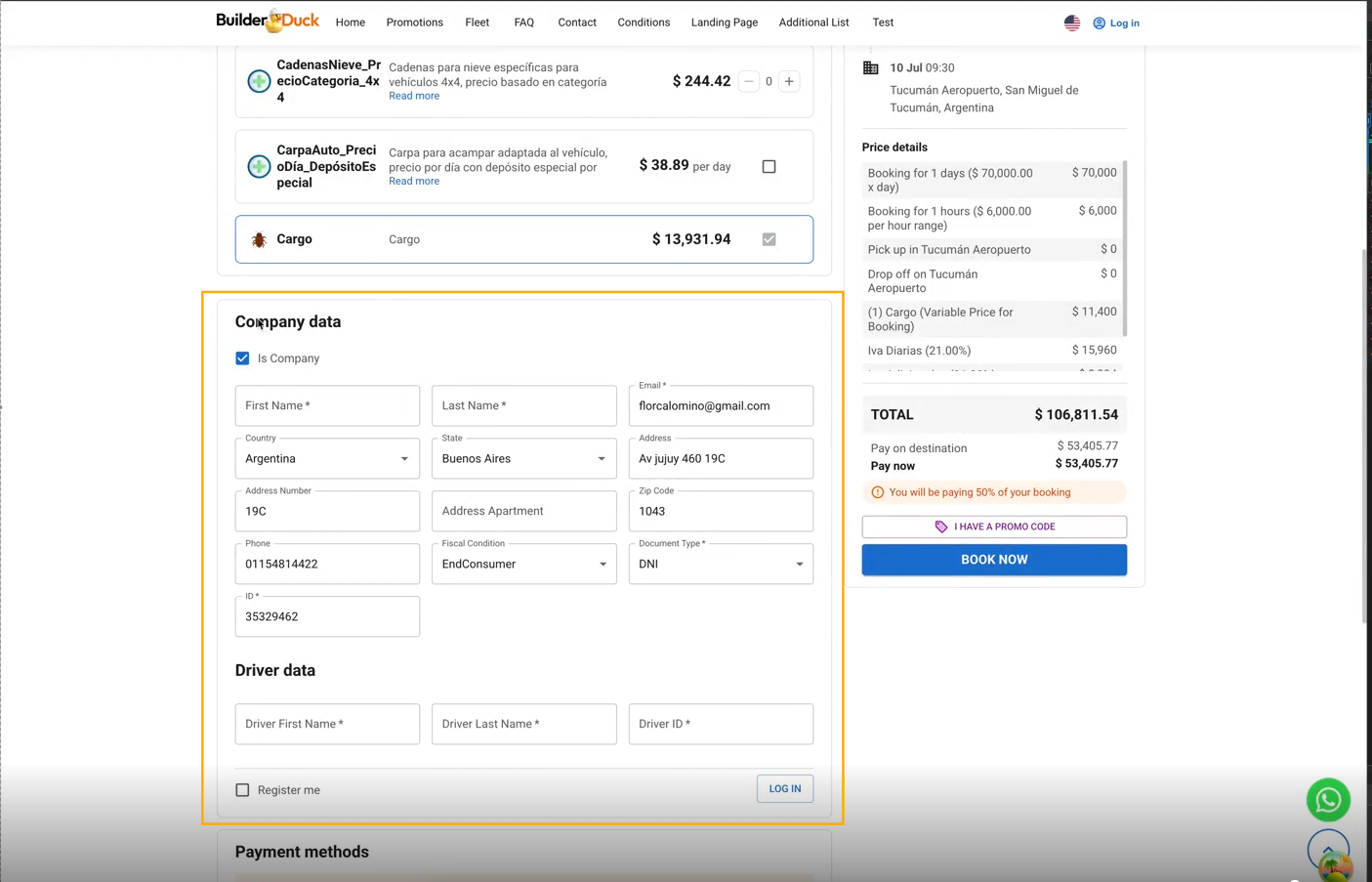Click the BuilderDuck logo
Screen dimensions: 1372x882
[267, 21]
